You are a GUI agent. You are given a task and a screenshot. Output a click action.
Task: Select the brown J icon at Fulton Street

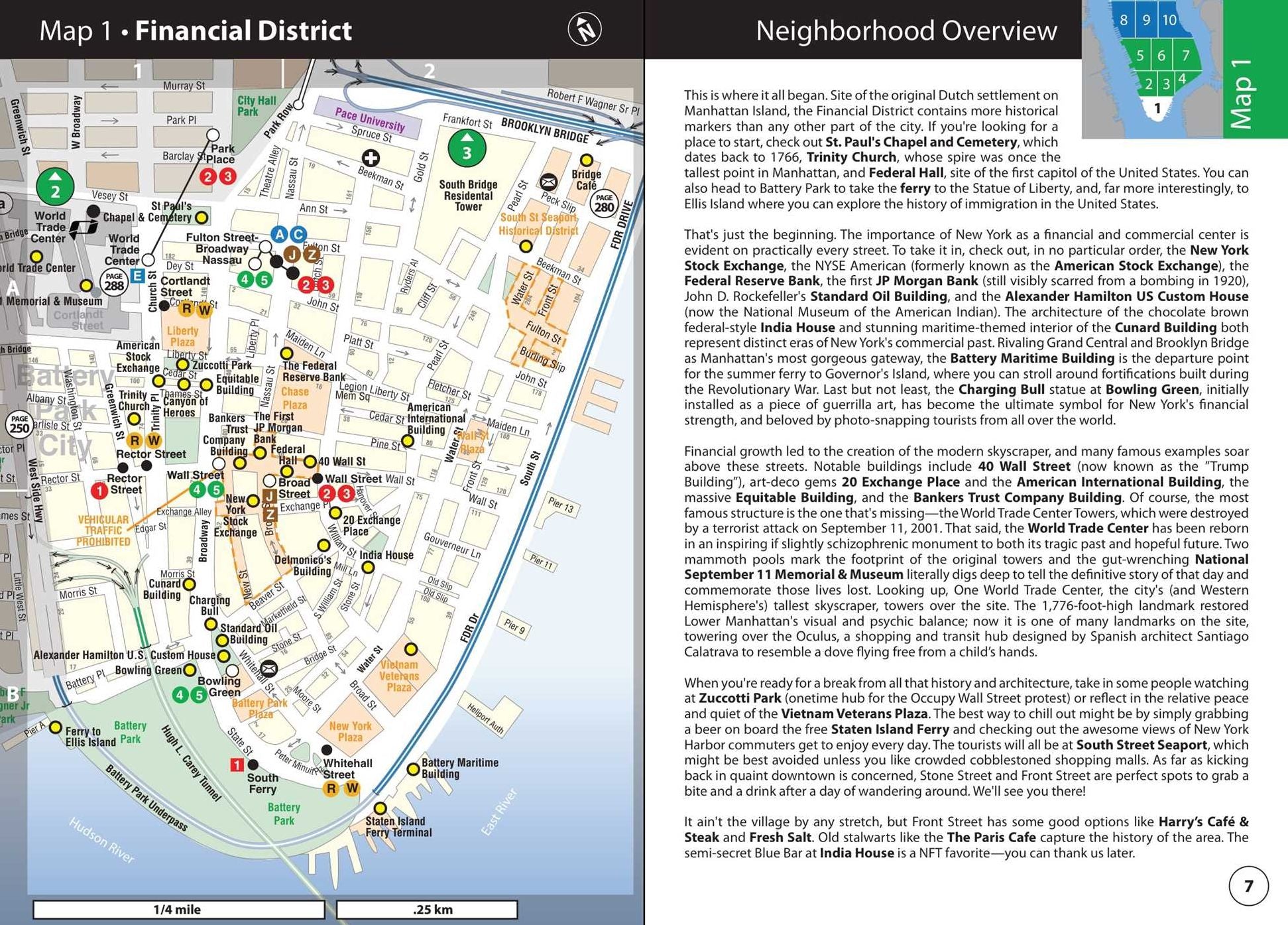tap(293, 254)
